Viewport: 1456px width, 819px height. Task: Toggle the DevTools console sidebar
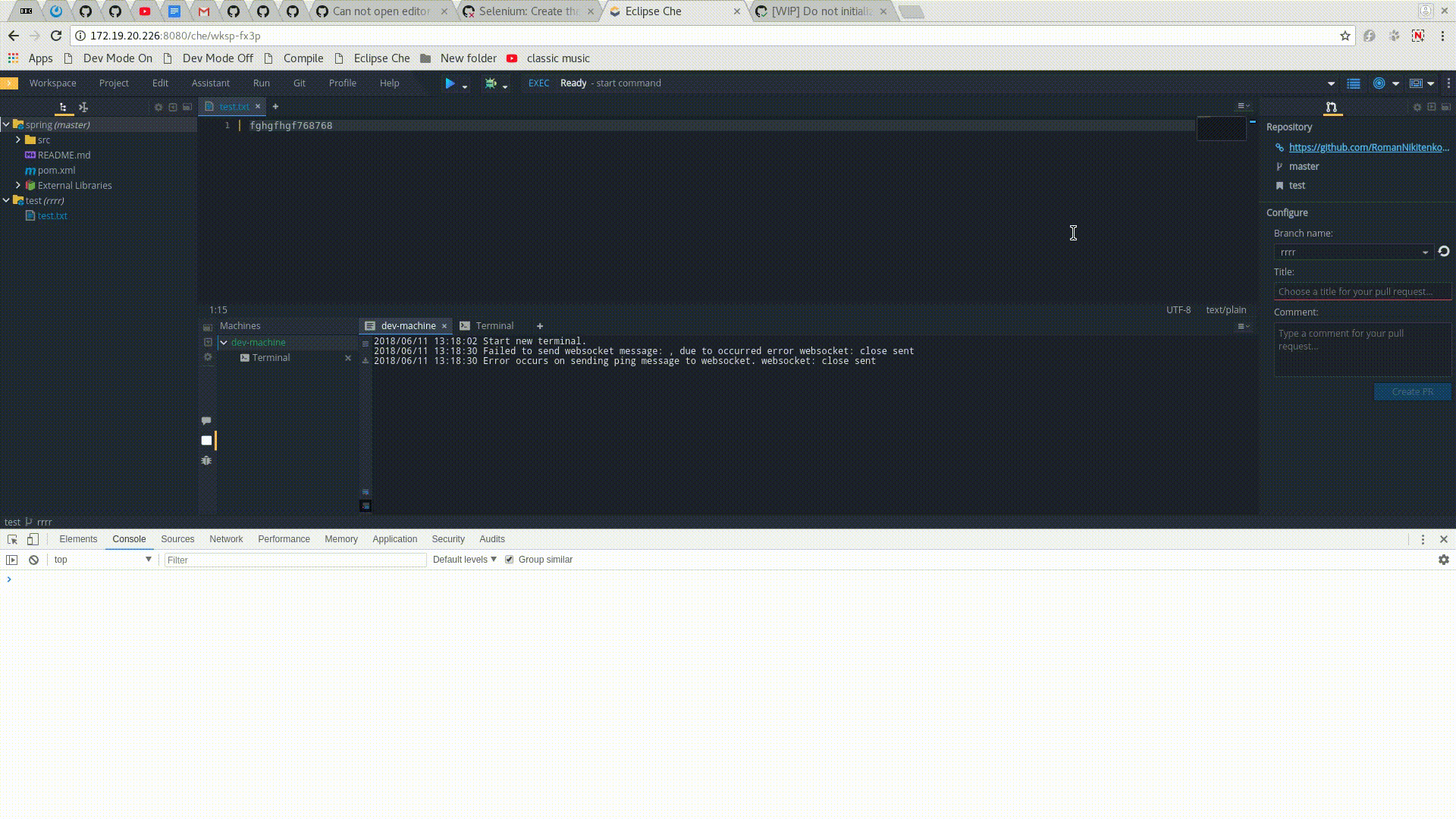point(11,560)
